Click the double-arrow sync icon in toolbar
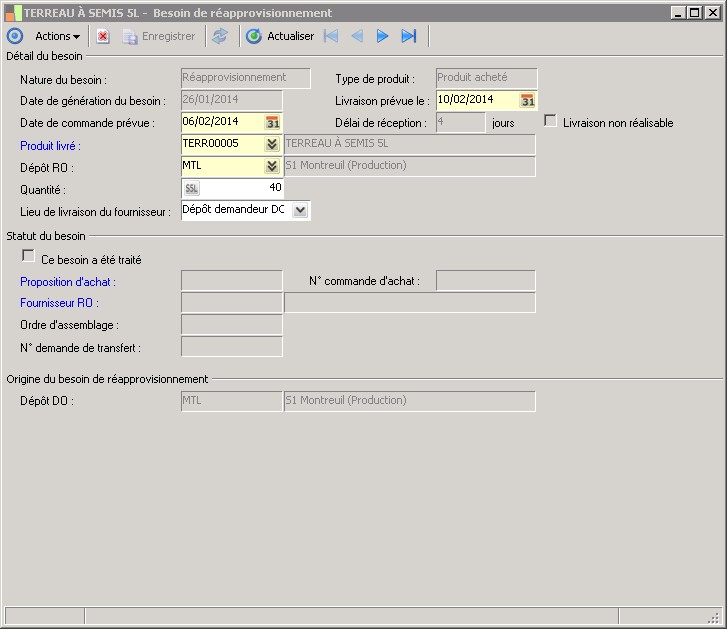Image resolution: width=727 pixels, height=629 pixels. tap(220, 36)
